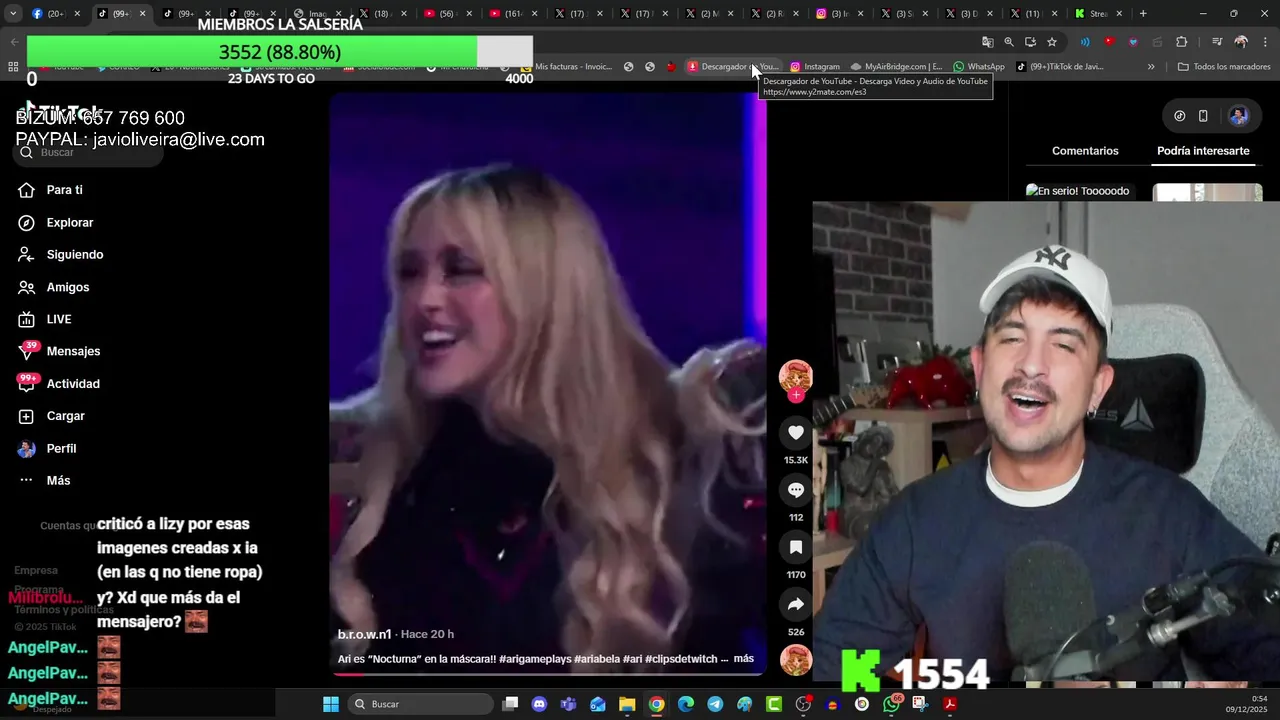This screenshot has height=720, width=1280.
Task: Open Chrome translate page icon
Action: pyautogui.click(x=988, y=42)
